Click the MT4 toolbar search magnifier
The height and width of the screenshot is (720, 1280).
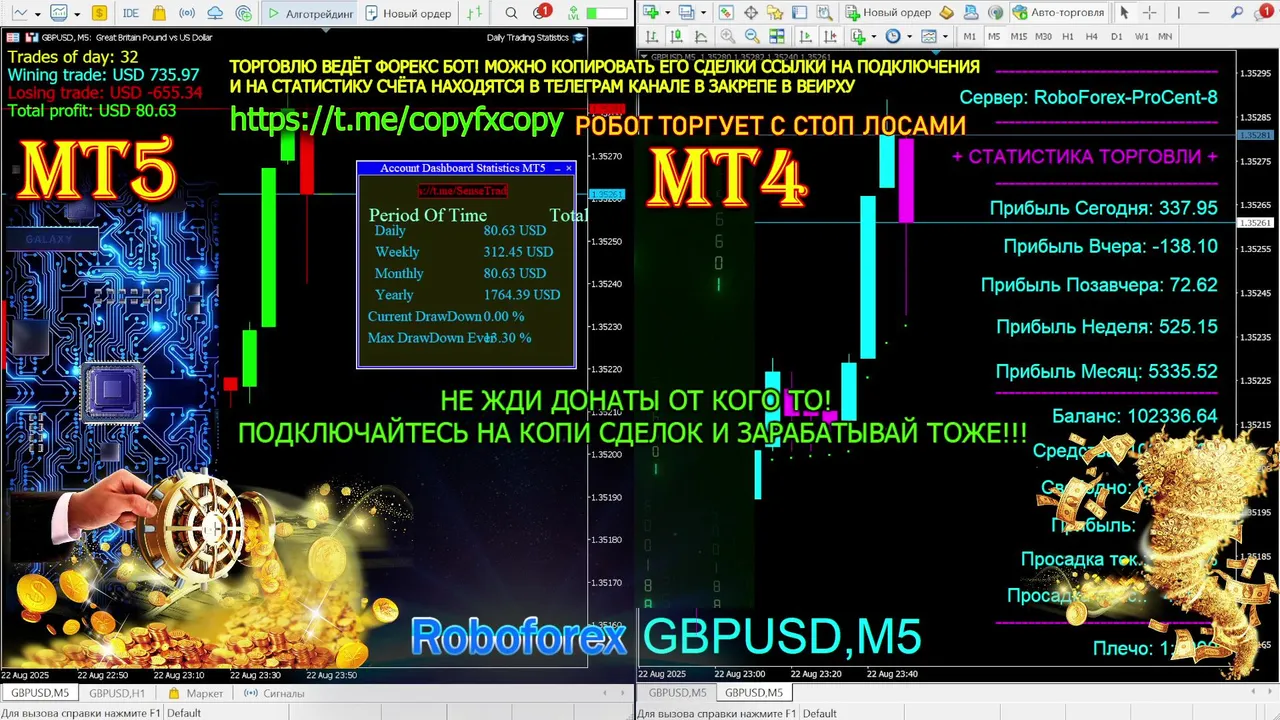[1236, 13]
